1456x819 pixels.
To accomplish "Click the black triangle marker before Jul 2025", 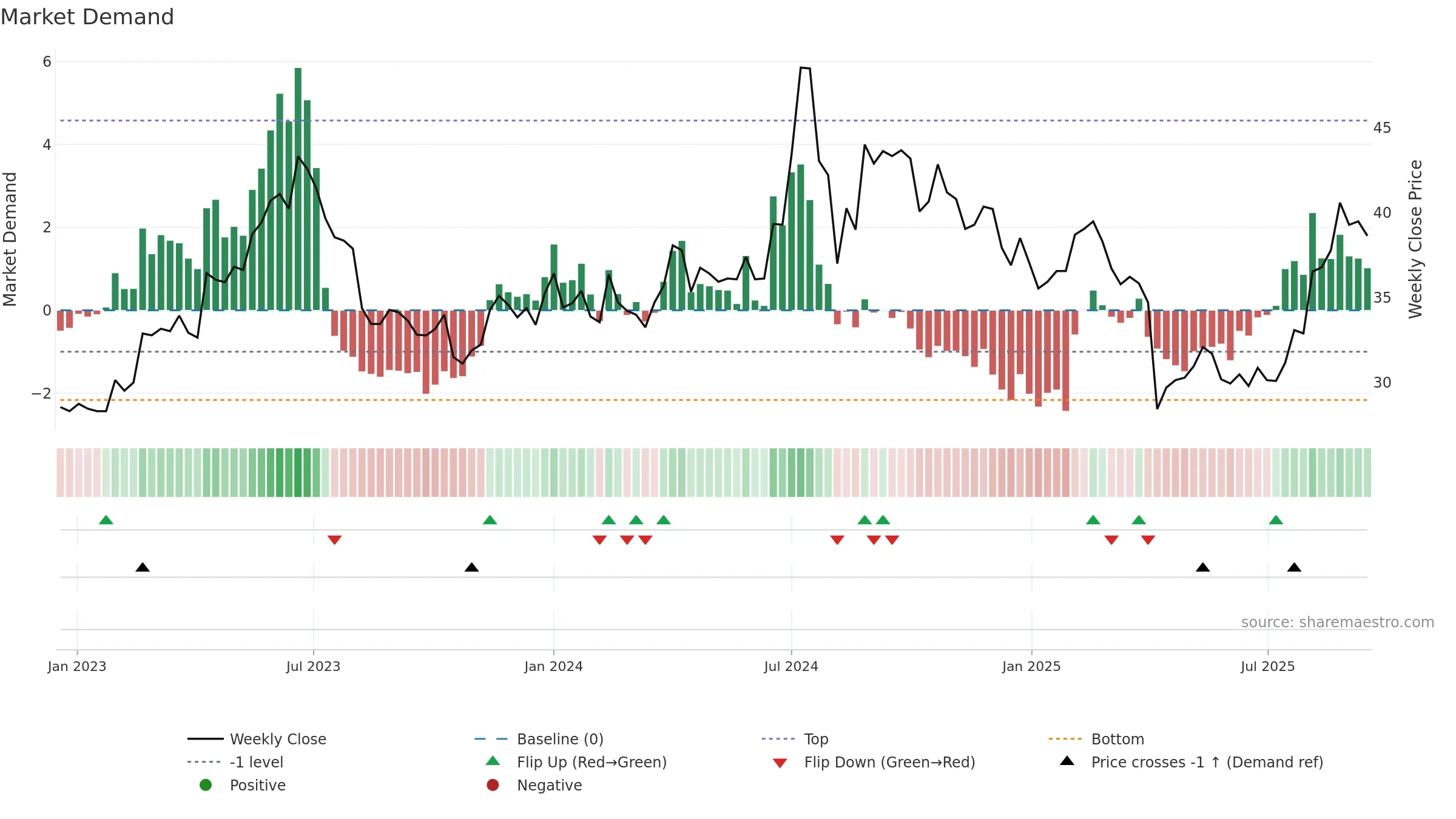I will coord(1203,567).
